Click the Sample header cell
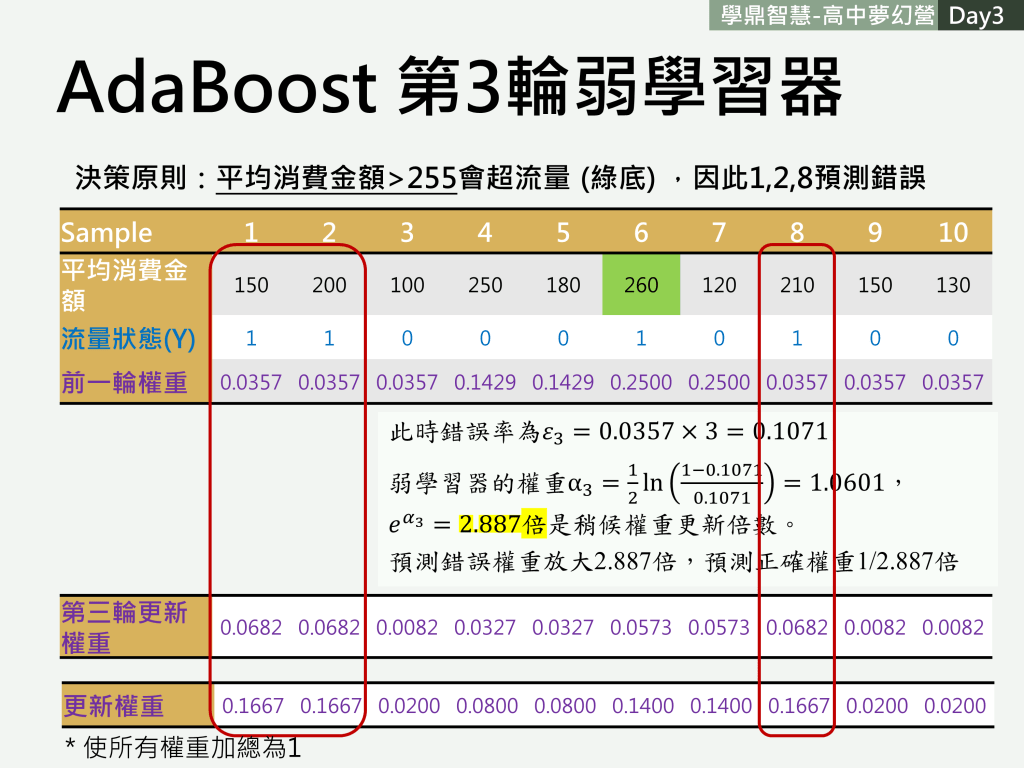Image resolution: width=1024 pixels, height=768 pixels. [x=106, y=233]
